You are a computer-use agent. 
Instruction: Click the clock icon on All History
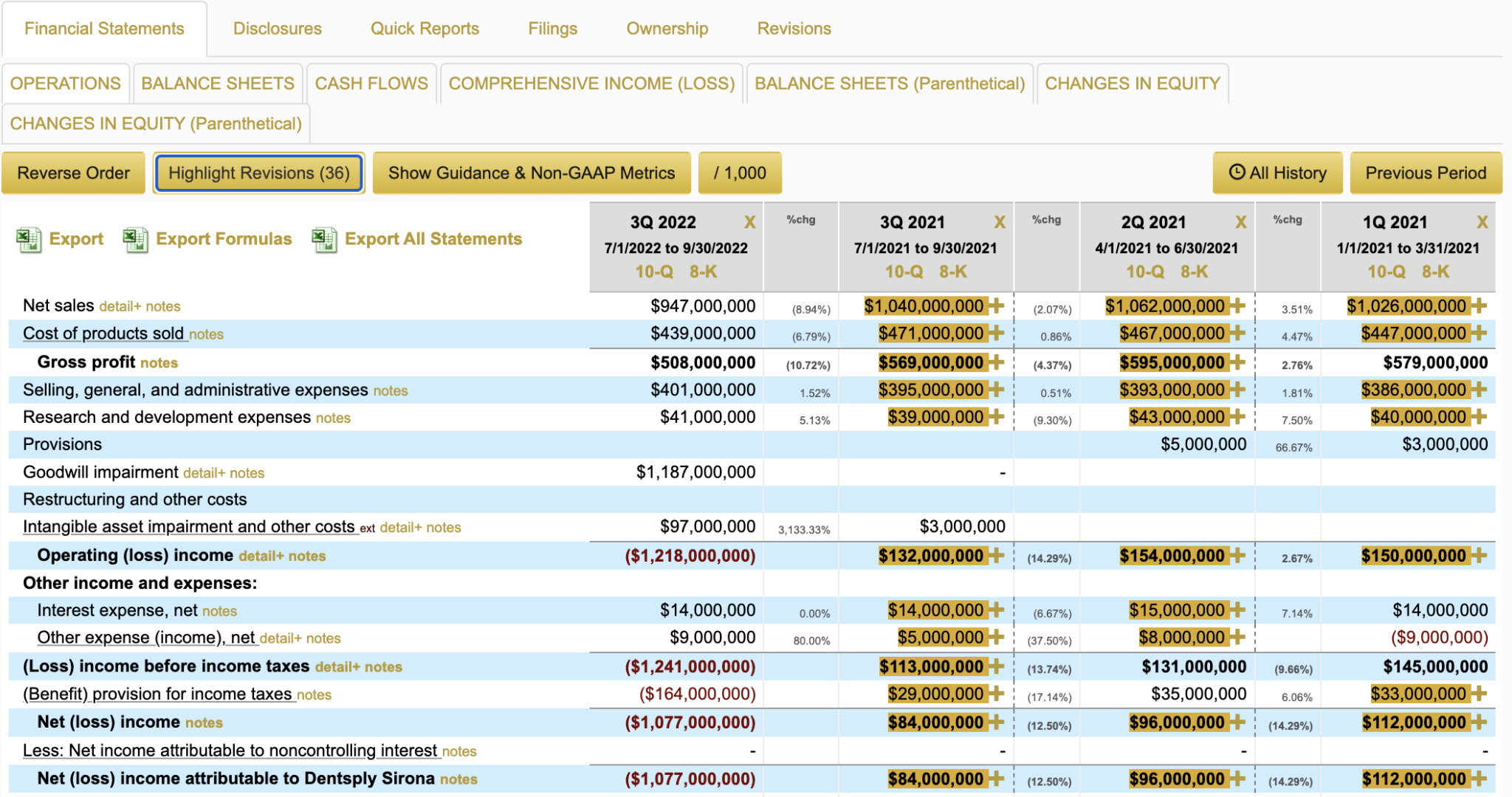click(x=1237, y=173)
